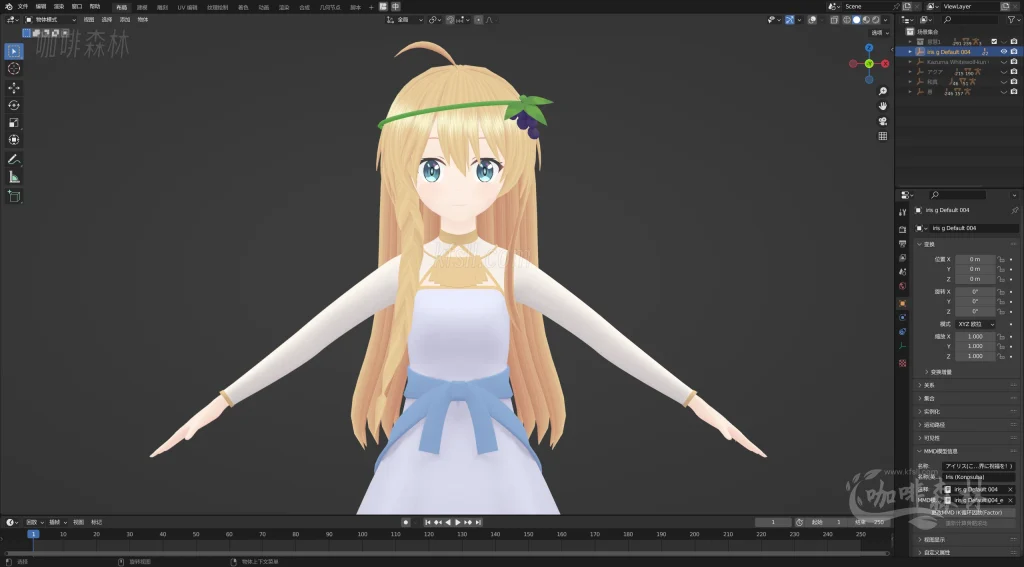Toggle proportional editing in viewport header
The height and width of the screenshot is (567, 1024).
478,20
